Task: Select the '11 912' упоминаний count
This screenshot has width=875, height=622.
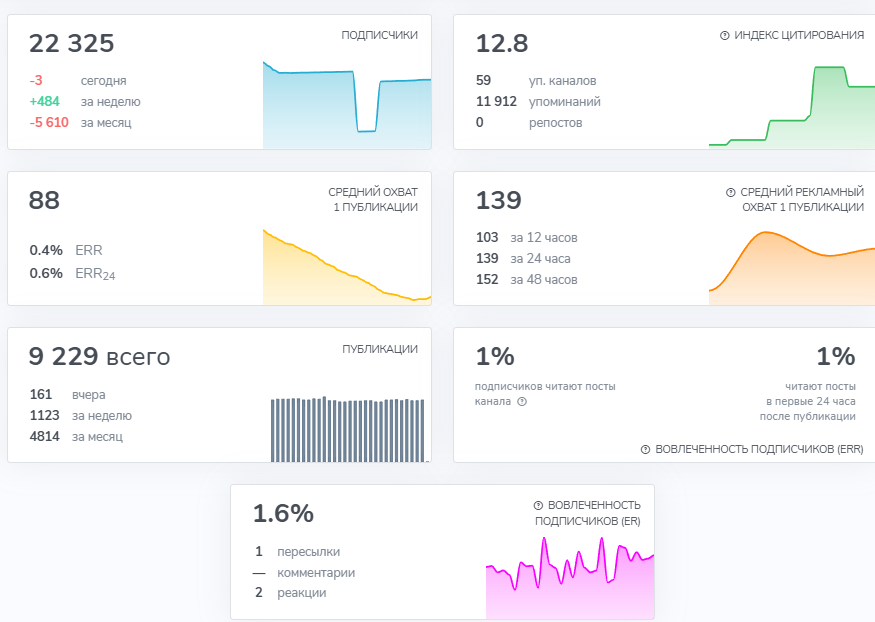Action: click(496, 102)
